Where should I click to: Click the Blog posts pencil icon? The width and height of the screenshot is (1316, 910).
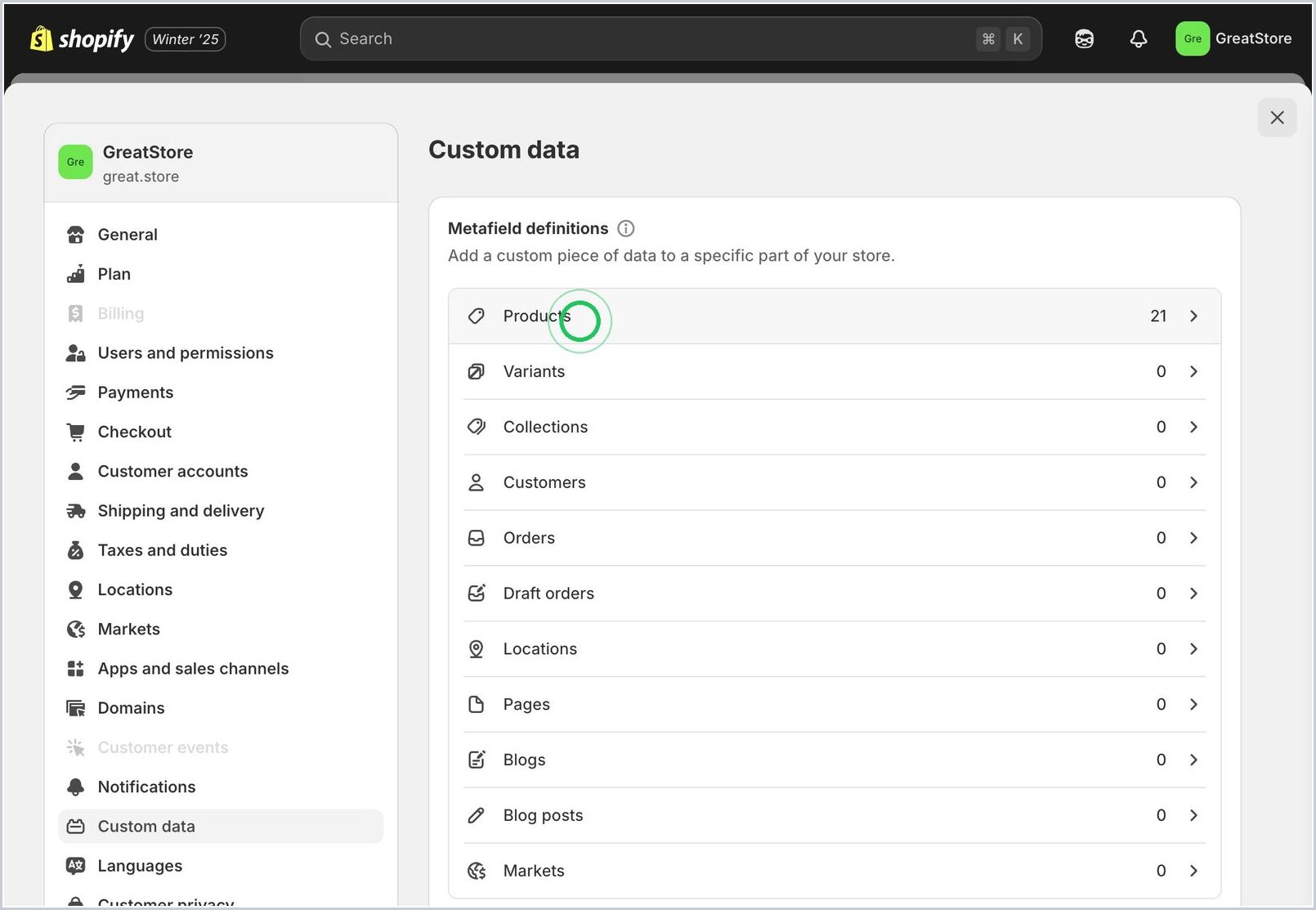coord(477,815)
